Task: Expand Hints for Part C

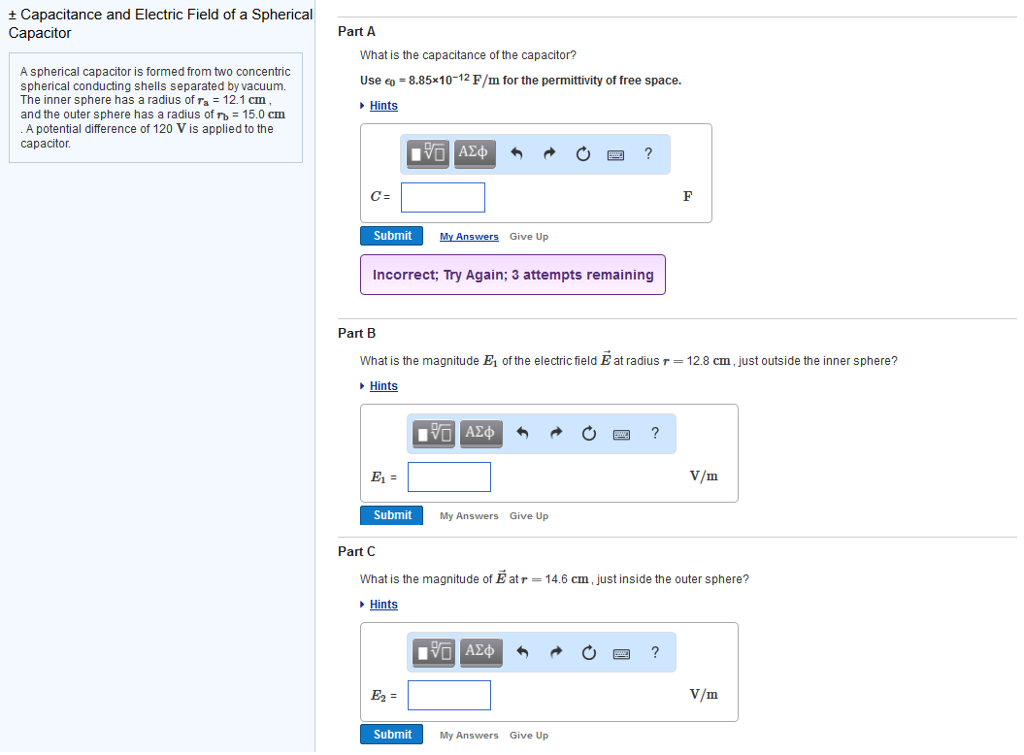Action: [x=383, y=604]
